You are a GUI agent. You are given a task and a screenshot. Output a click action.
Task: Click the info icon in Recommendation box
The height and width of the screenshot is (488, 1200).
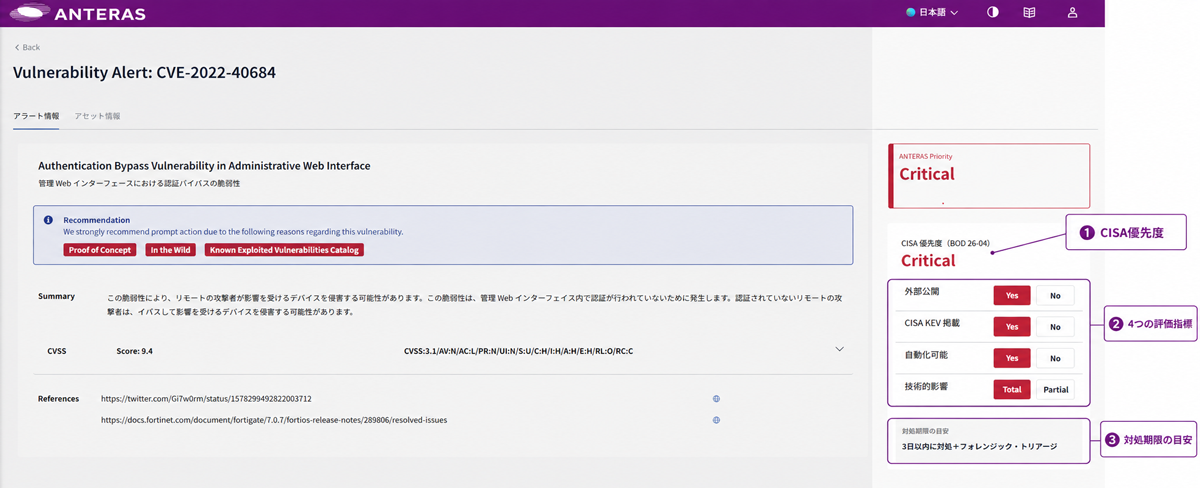[x=48, y=220]
